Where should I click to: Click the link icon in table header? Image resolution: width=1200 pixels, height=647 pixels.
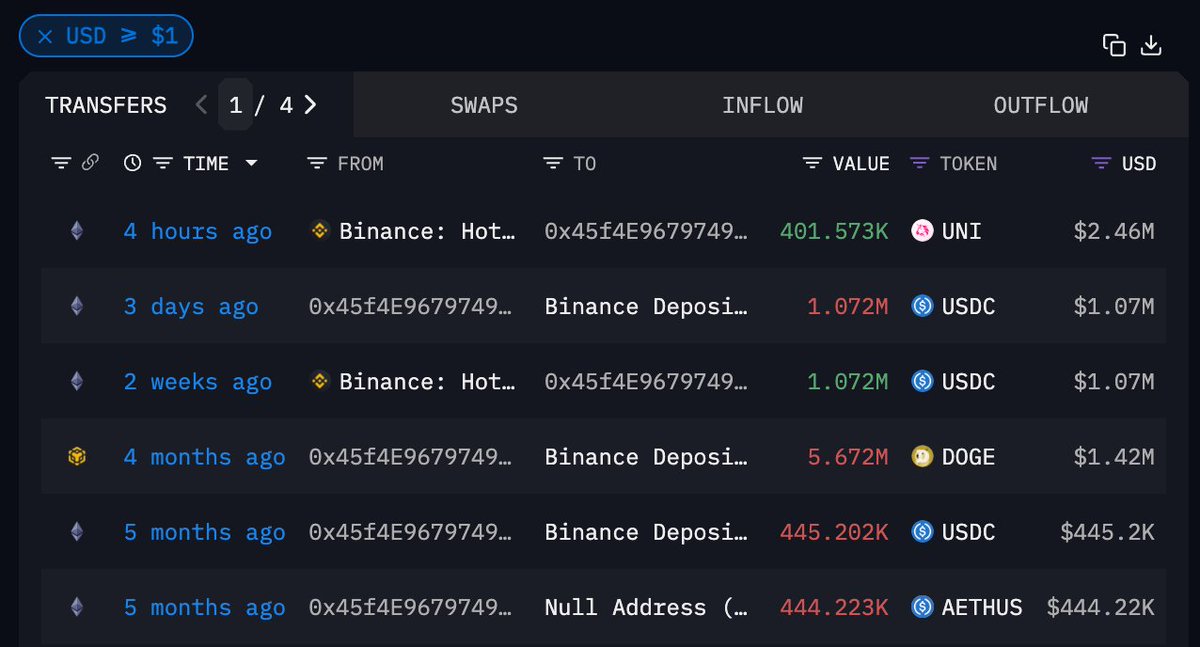(90, 163)
